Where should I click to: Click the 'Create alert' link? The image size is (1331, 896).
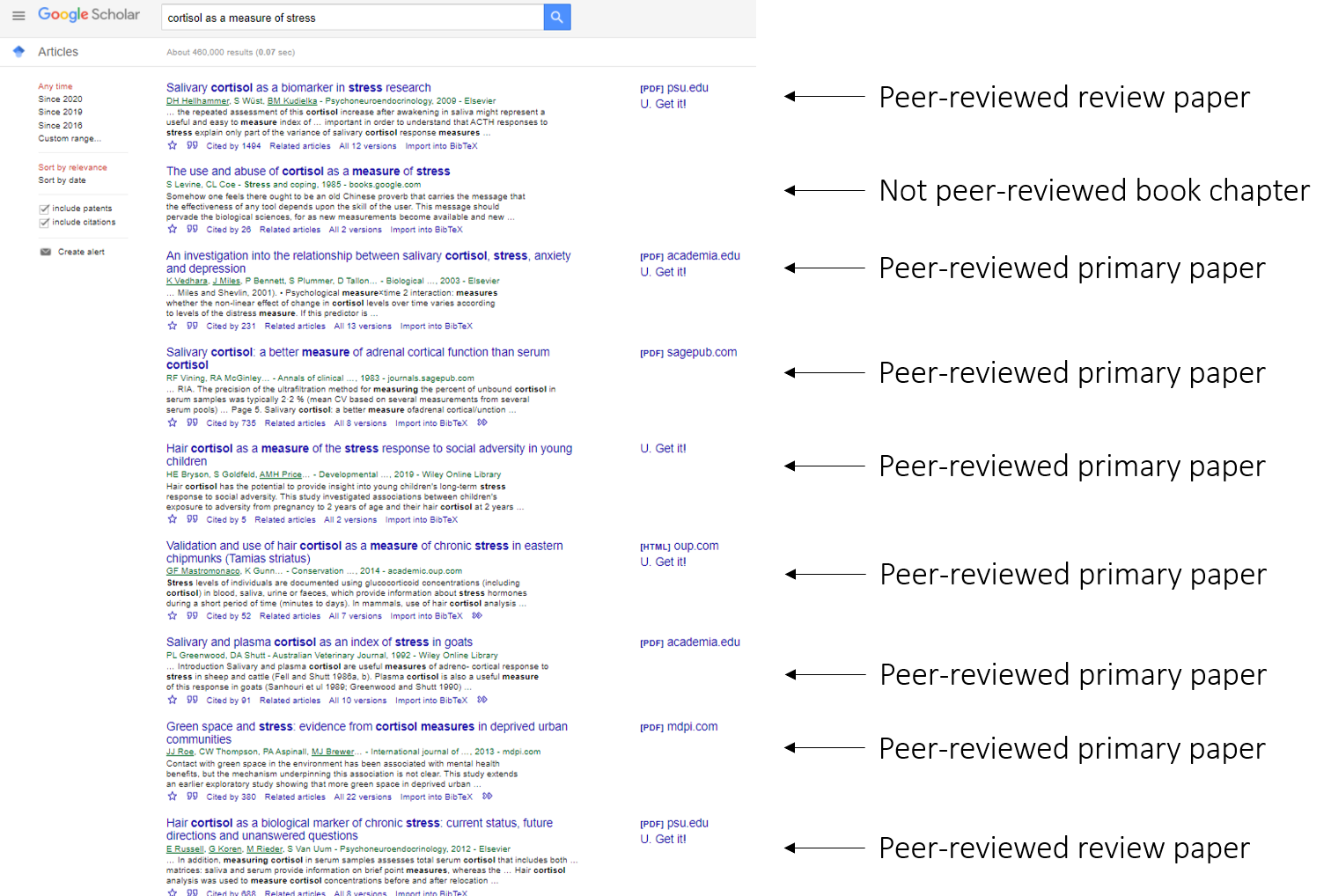coord(81,252)
